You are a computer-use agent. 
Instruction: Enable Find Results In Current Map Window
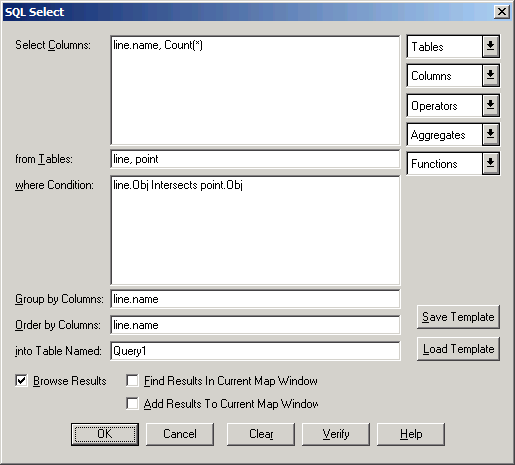[x=132, y=381]
